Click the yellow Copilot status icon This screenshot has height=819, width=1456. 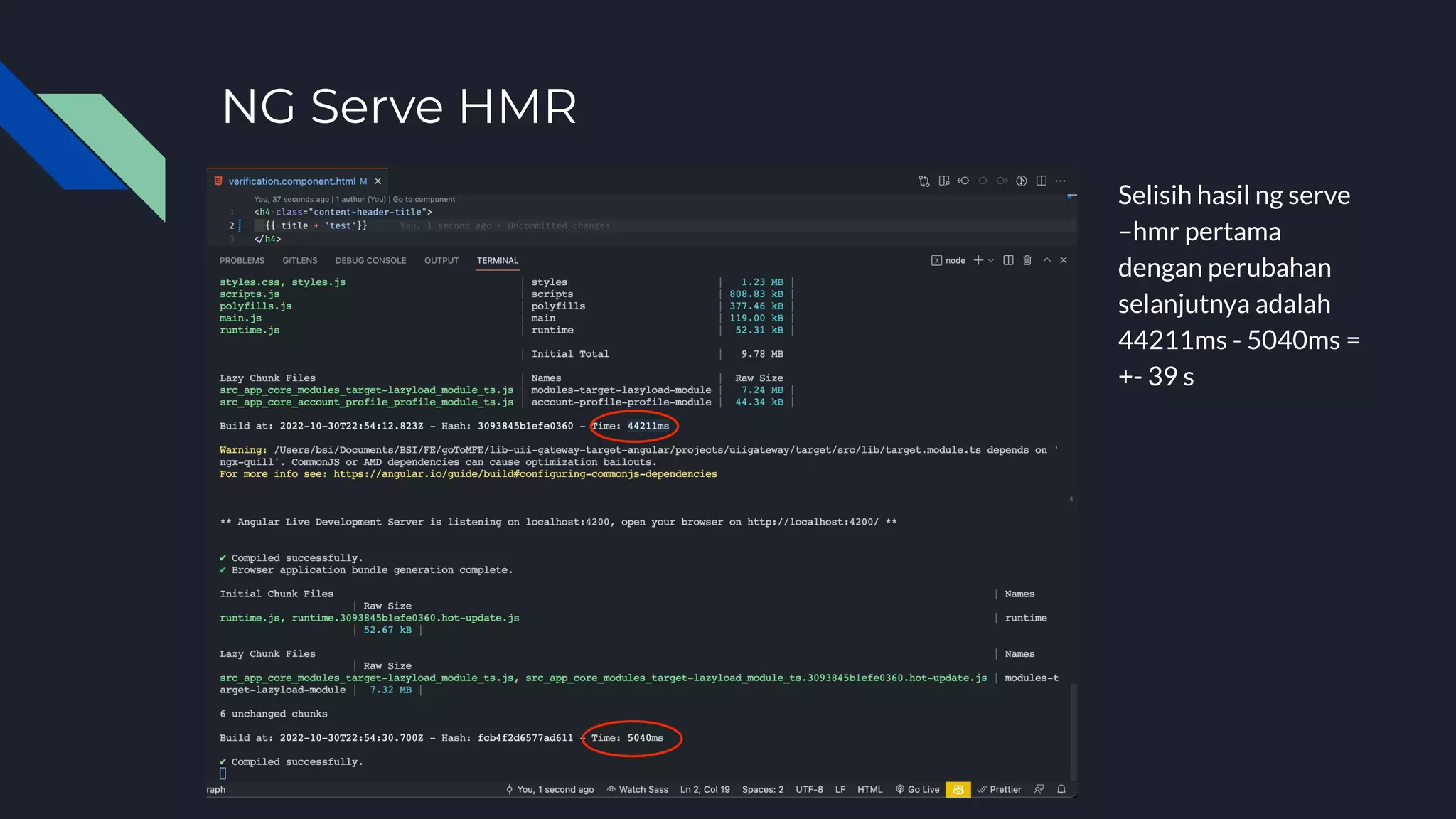(958, 790)
